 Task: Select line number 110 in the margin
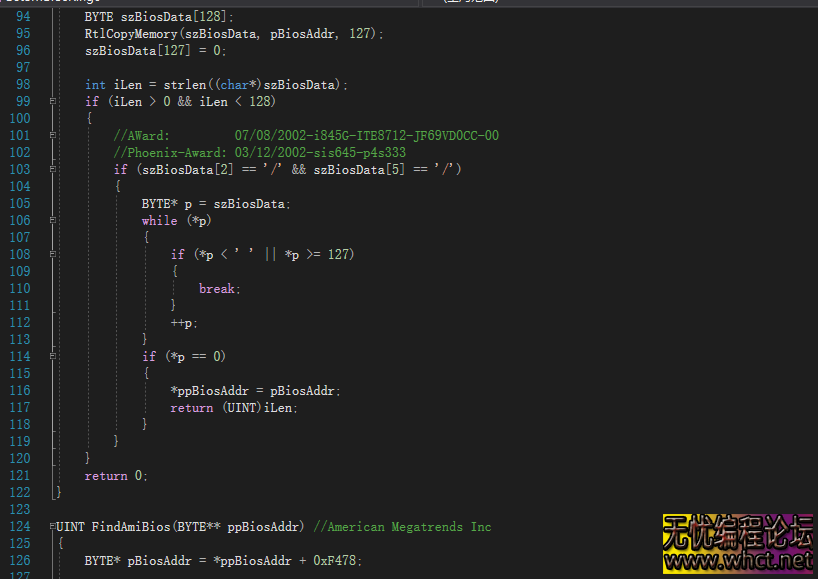[x=20, y=288]
